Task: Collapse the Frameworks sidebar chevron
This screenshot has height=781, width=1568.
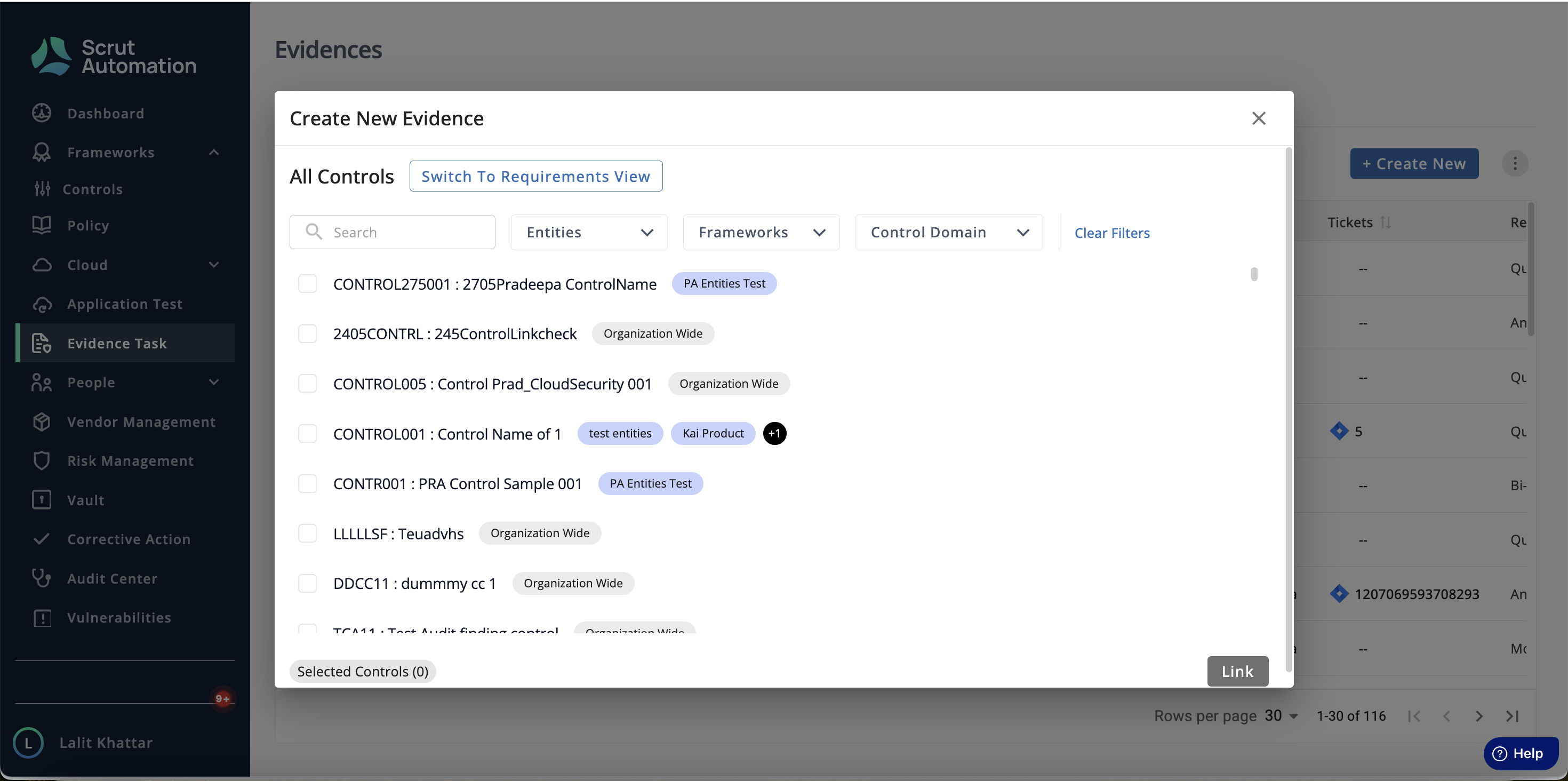Action: click(x=214, y=152)
